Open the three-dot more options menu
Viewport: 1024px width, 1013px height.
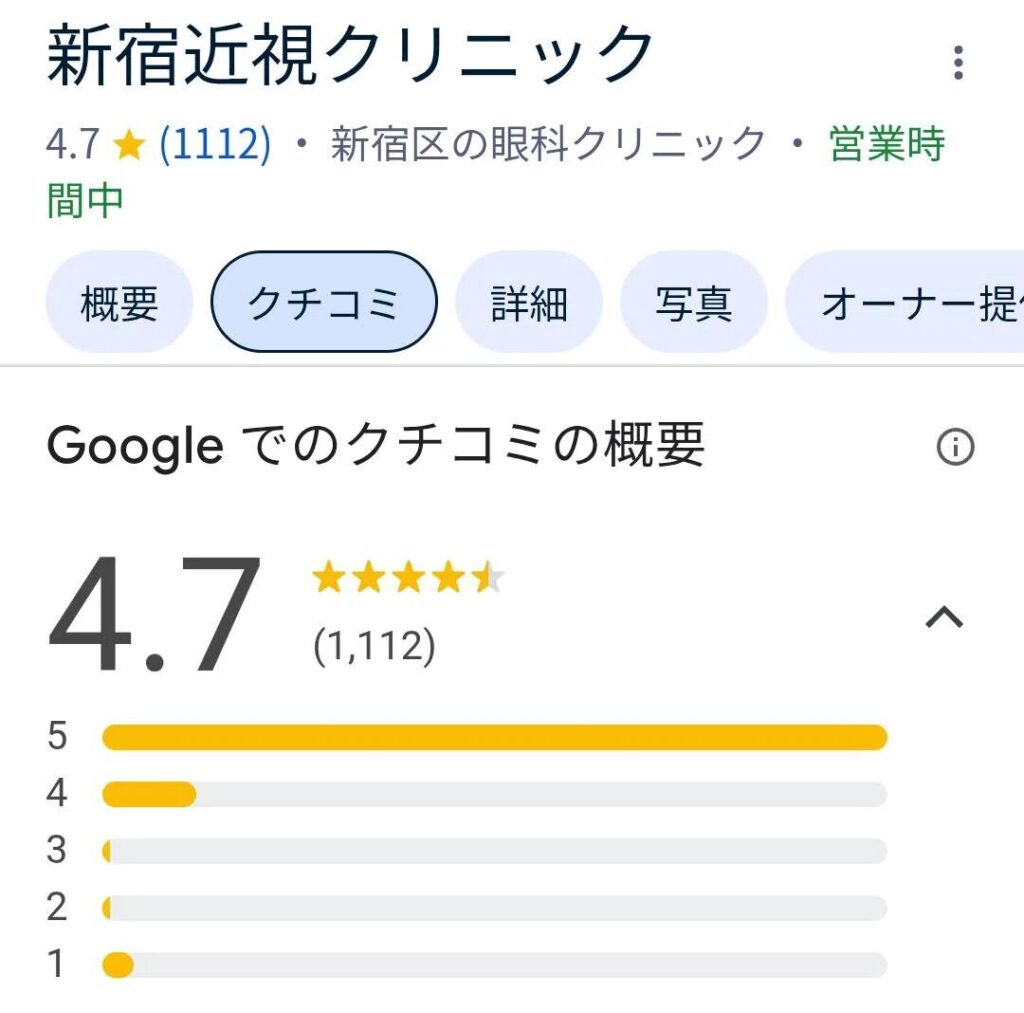(958, 63)
